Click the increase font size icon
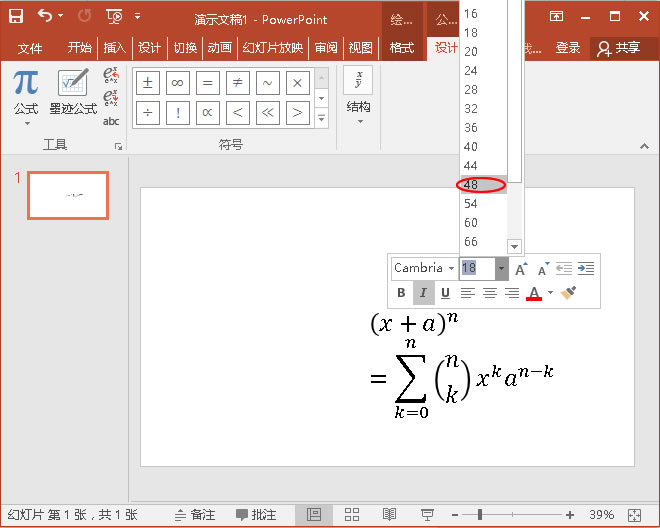 (x=521, y=268)
